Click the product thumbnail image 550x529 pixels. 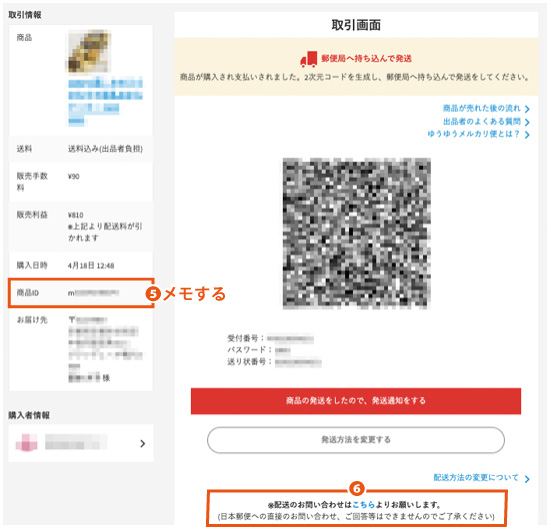click(x=88, y=51)
